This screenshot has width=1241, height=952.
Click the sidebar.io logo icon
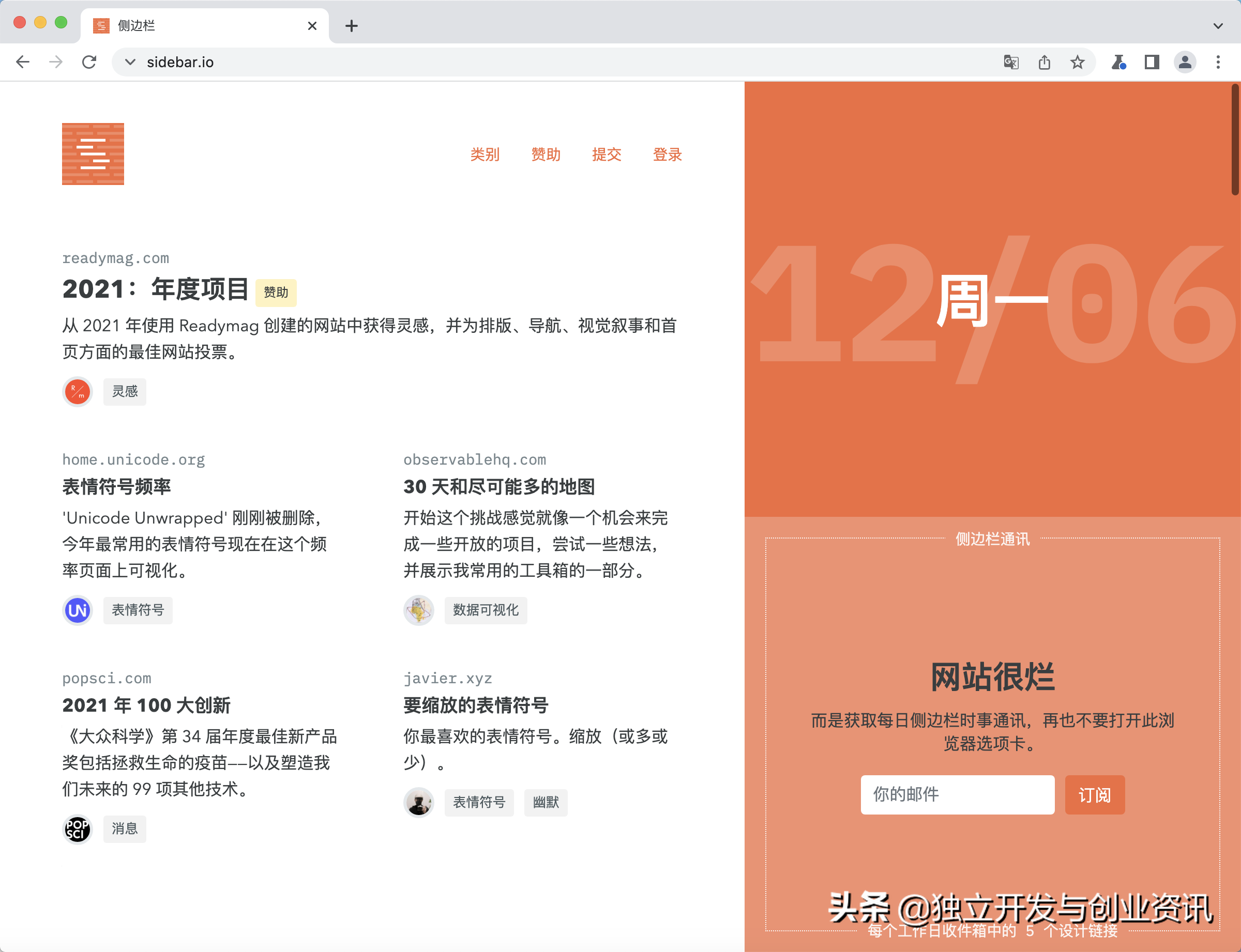pyautogui.click(x=93, y=153)
